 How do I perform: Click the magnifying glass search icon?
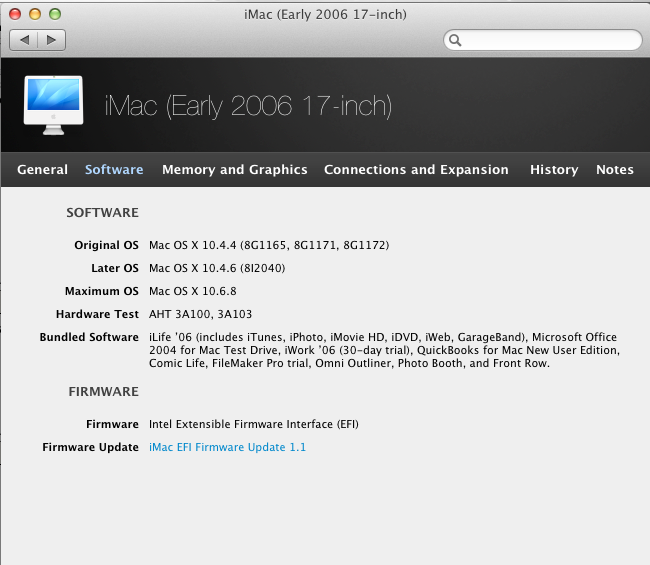pyautogui.click(x=455, y=40)
